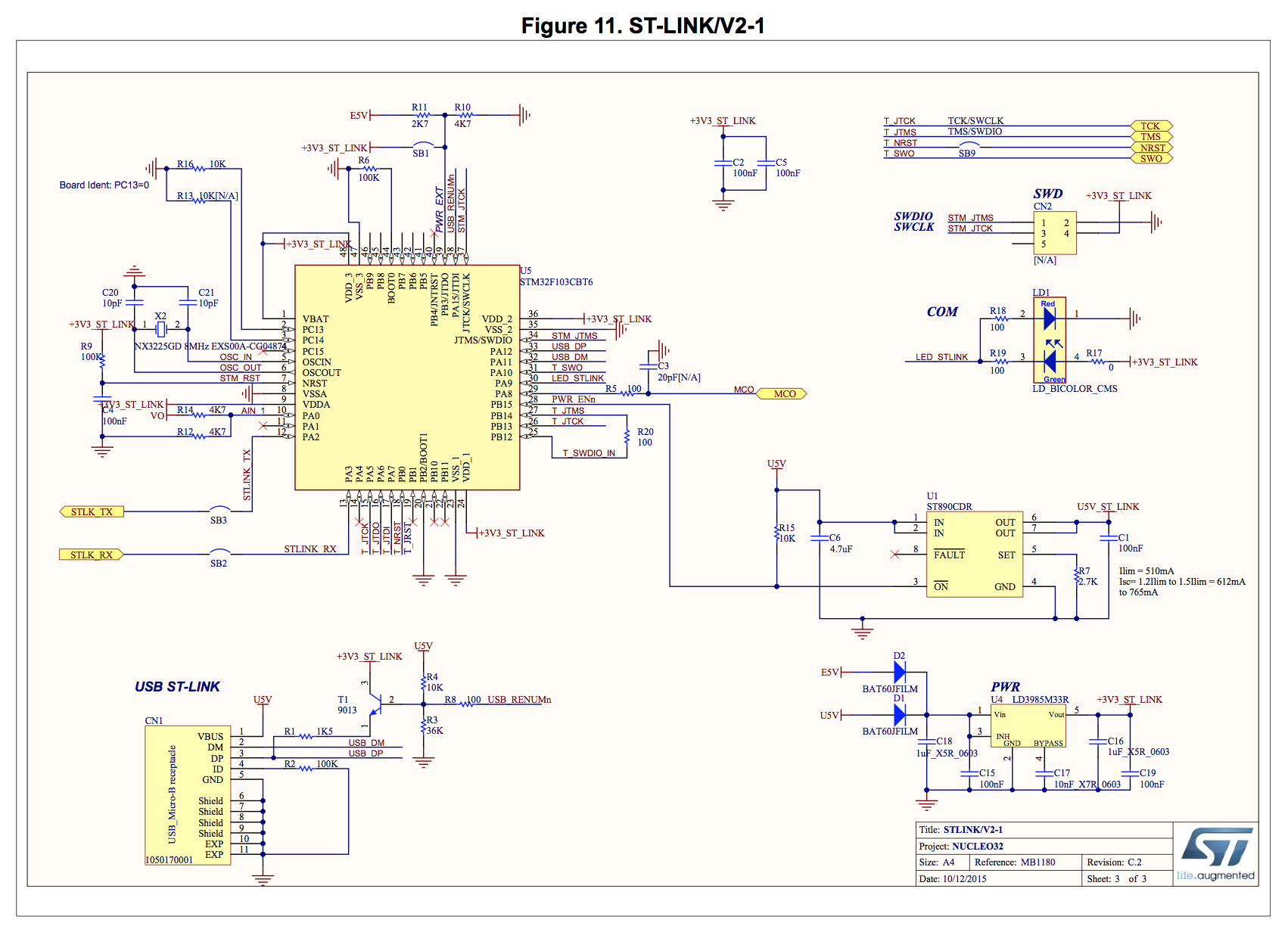1288x929 pixels.
Task: Click the 'T_SWDIO_IN' net label
Action: (x=589, y=453)
